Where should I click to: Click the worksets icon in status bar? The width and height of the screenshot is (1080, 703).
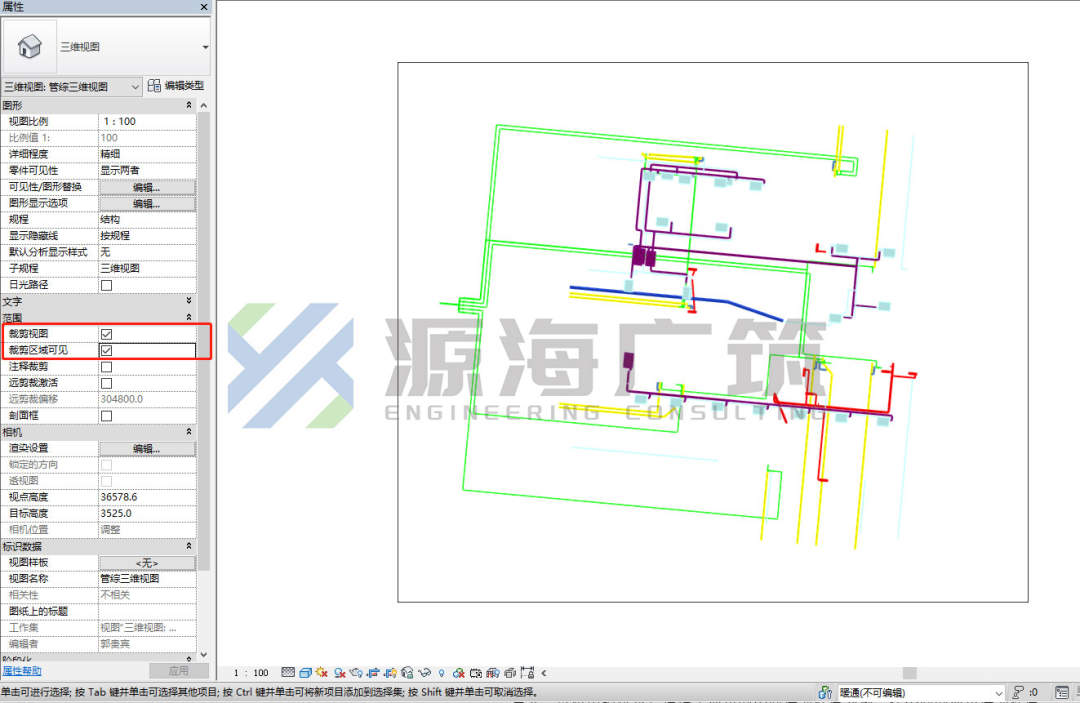(x=825, y=693)
